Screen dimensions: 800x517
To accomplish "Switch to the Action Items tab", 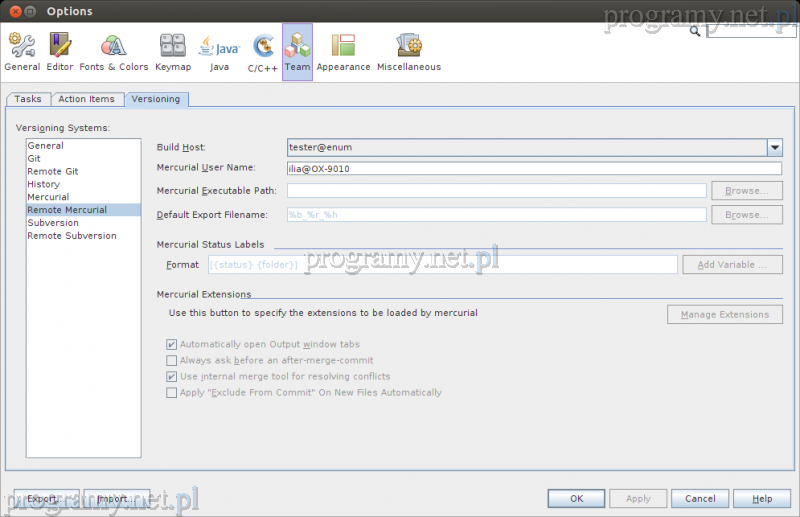I will coord(86,99).
